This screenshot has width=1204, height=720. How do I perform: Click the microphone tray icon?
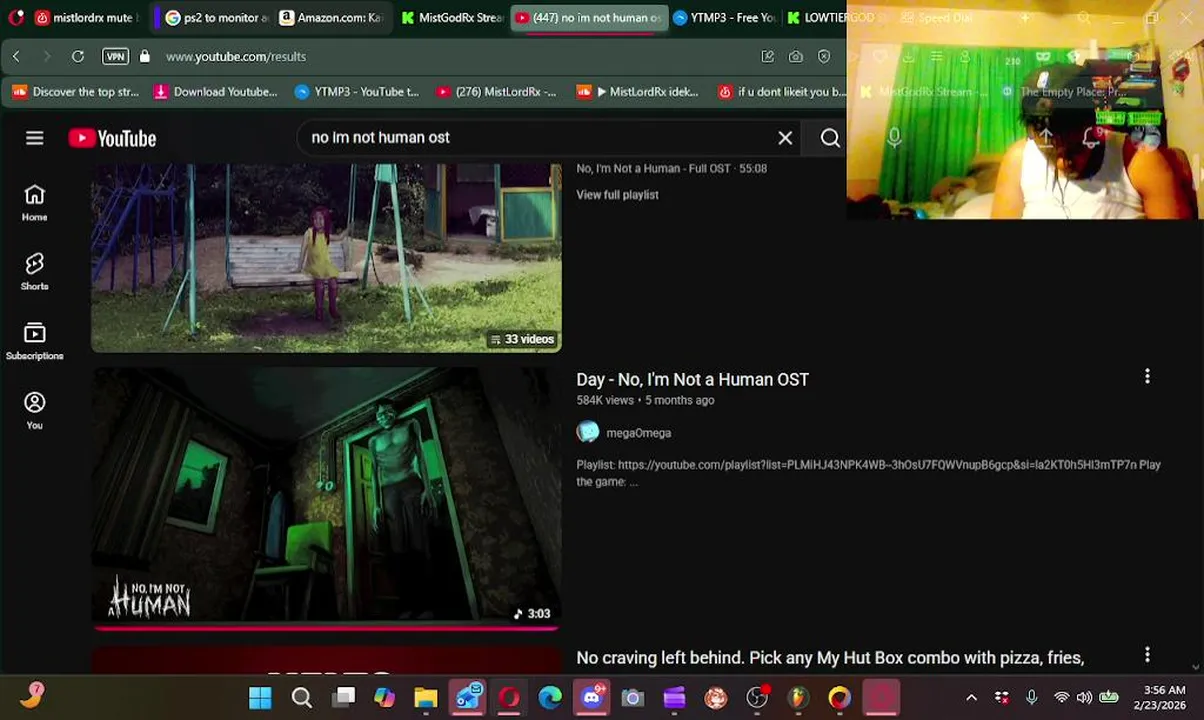1031,697
